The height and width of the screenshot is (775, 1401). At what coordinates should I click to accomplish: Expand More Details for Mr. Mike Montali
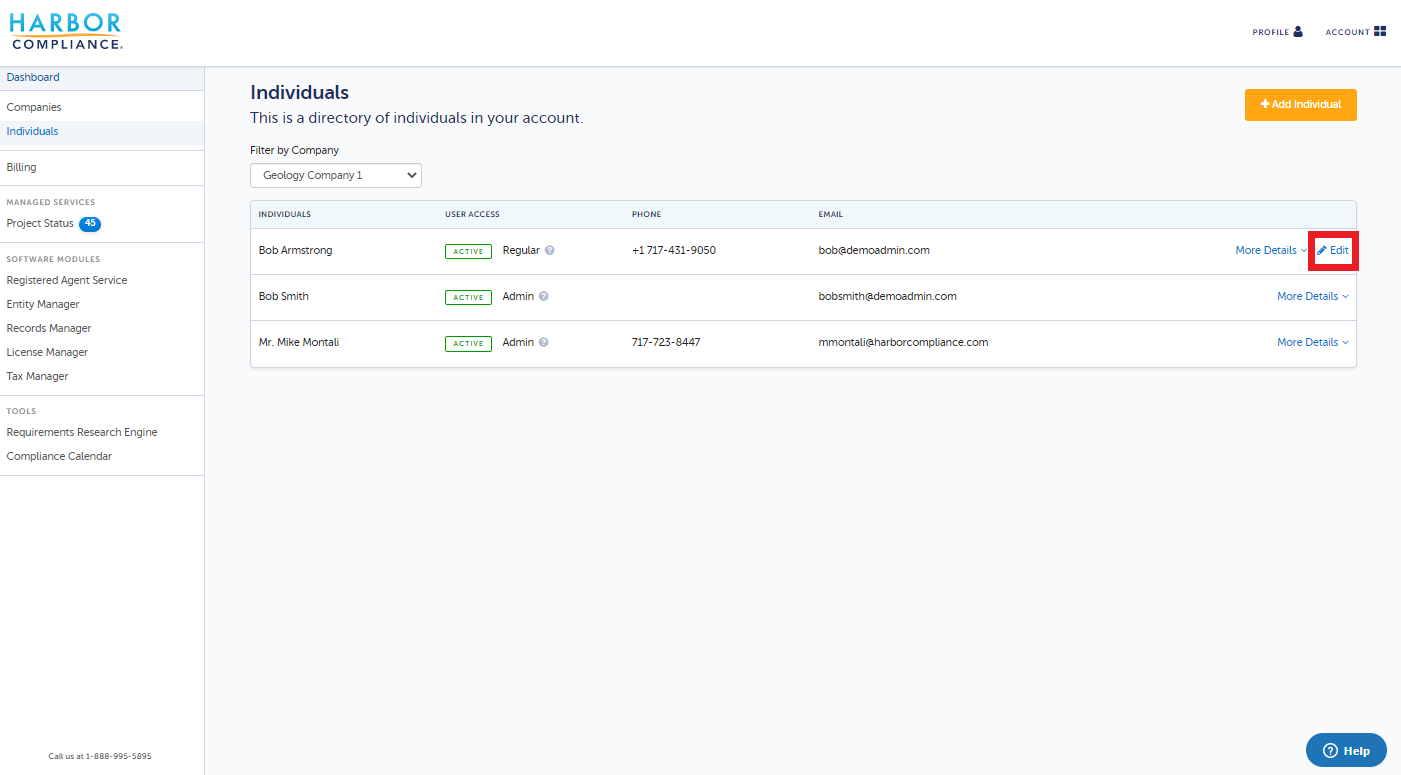(x=1312, y=343)
